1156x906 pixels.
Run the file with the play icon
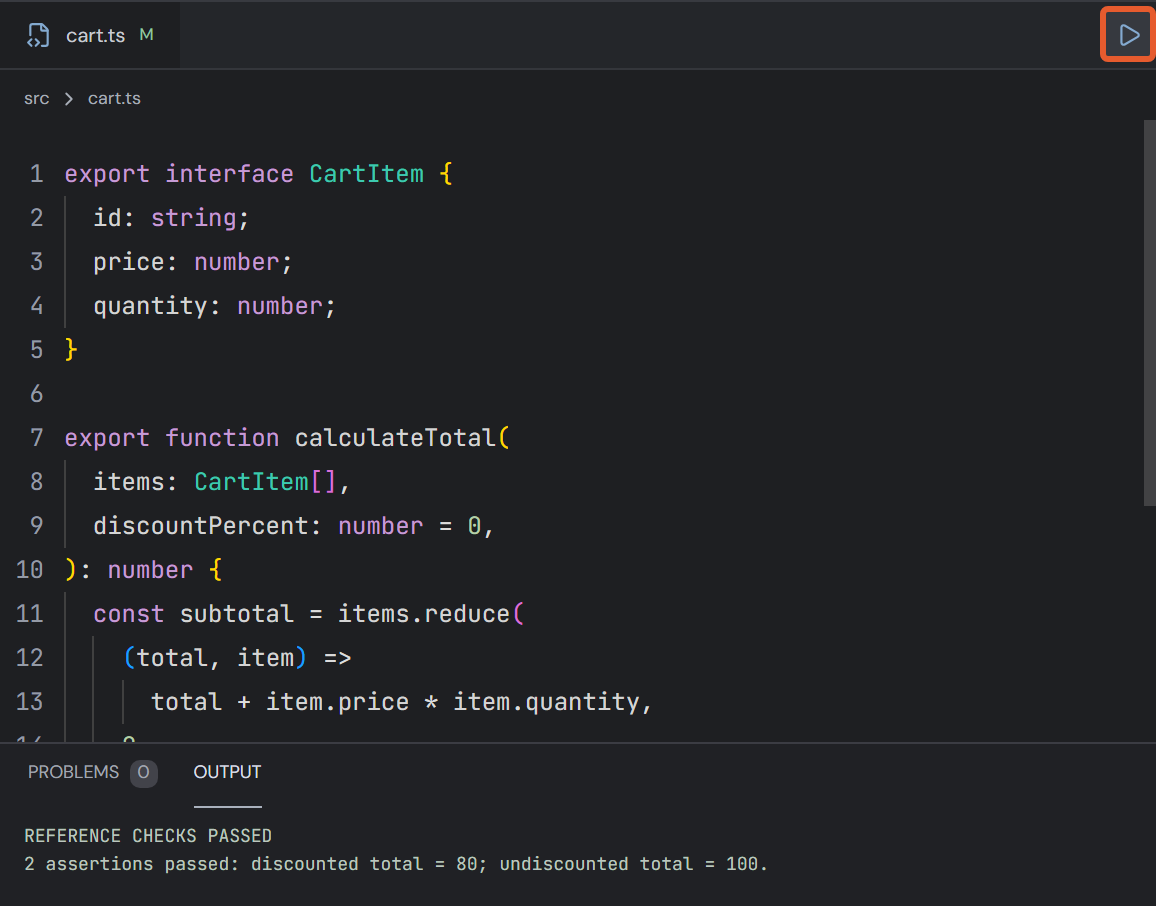(x=1128, y=35)
